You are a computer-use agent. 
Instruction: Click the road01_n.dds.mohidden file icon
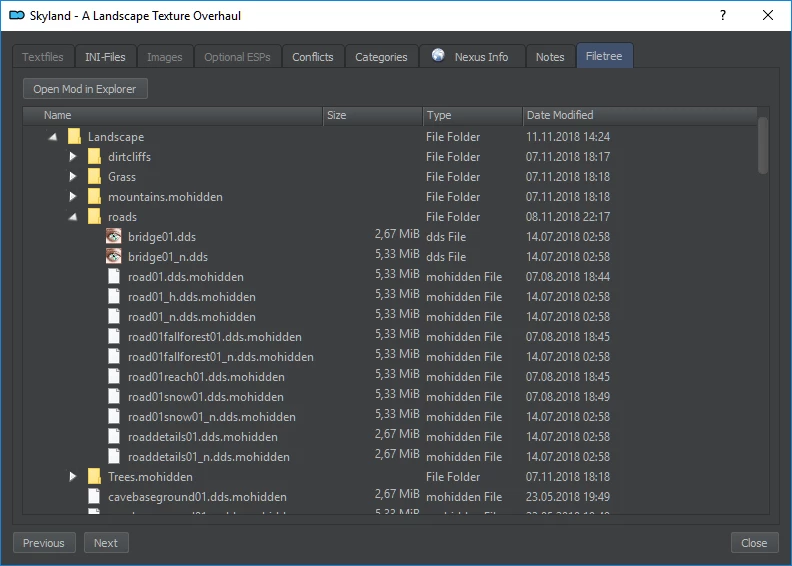click(114, 317)
